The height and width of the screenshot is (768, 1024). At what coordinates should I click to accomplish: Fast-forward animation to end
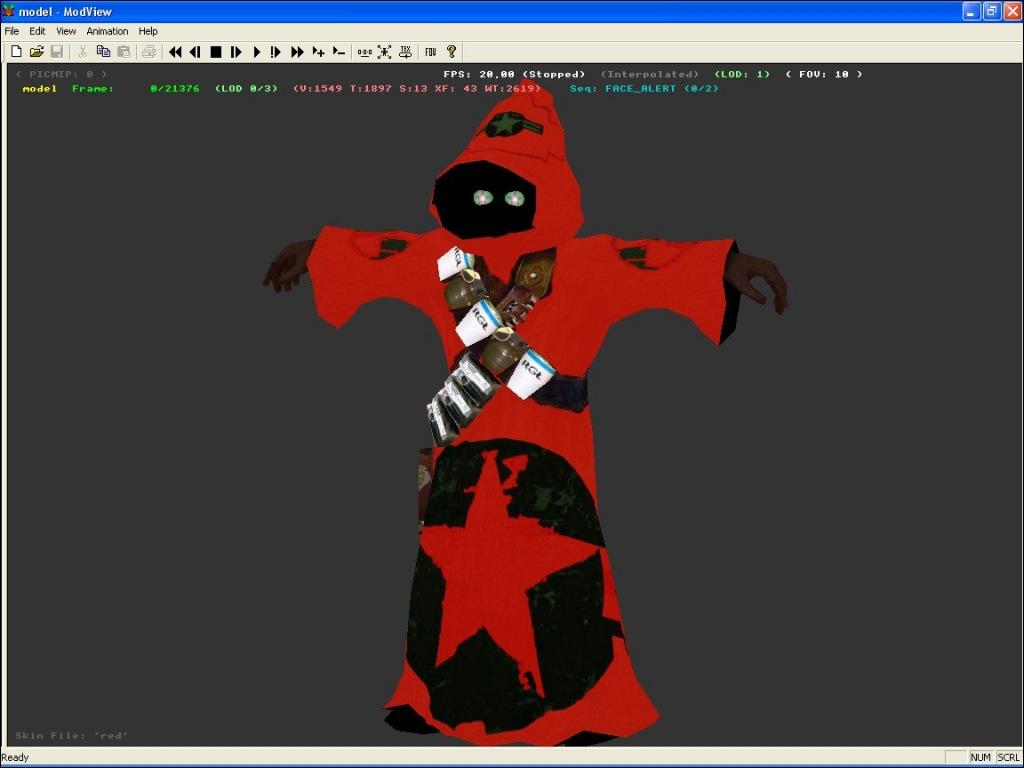[297, 52]
